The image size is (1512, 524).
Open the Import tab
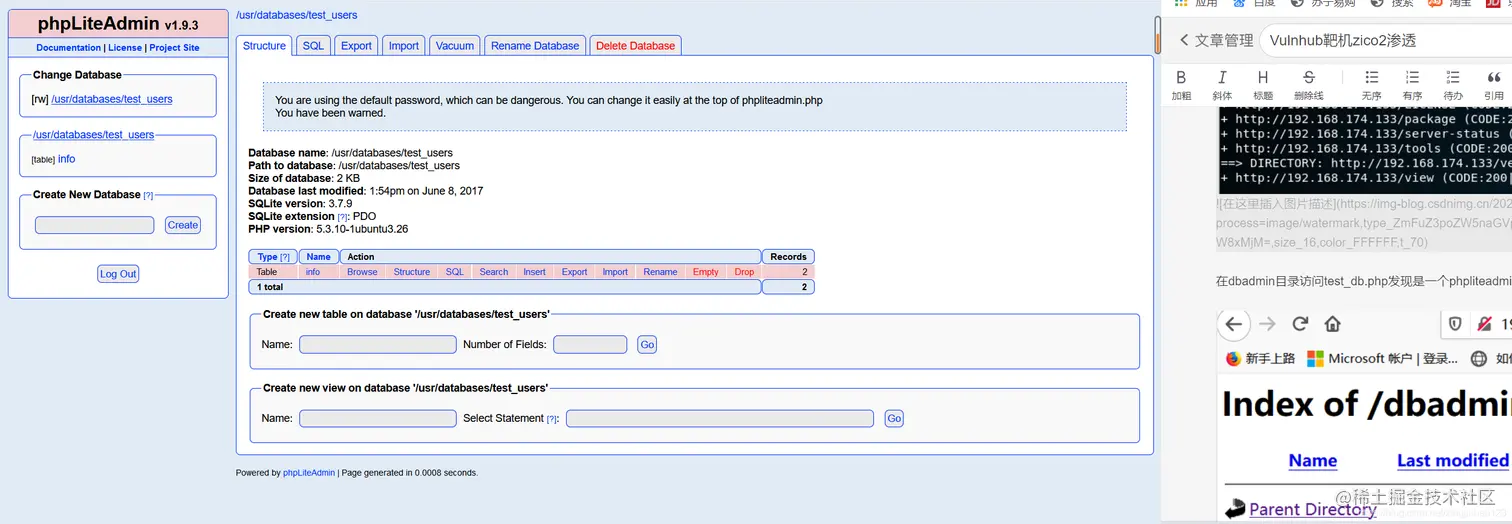point(404,45)
